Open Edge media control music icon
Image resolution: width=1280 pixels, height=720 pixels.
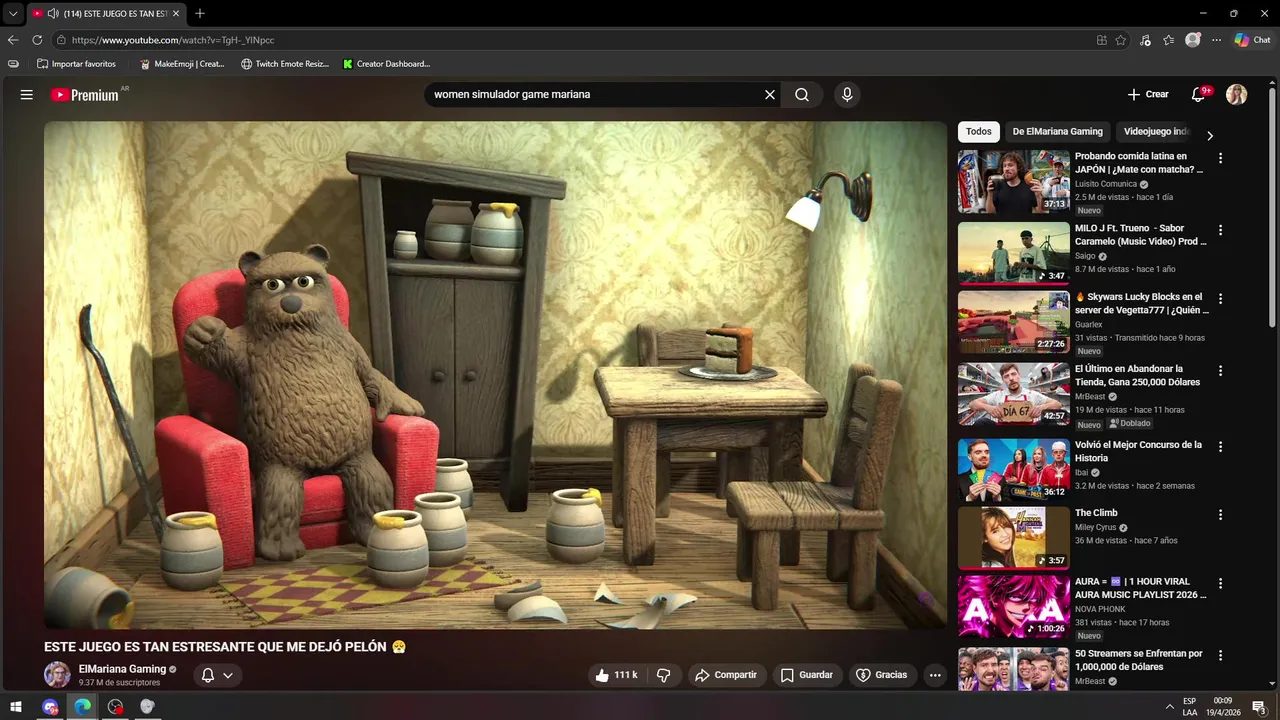1145,40
